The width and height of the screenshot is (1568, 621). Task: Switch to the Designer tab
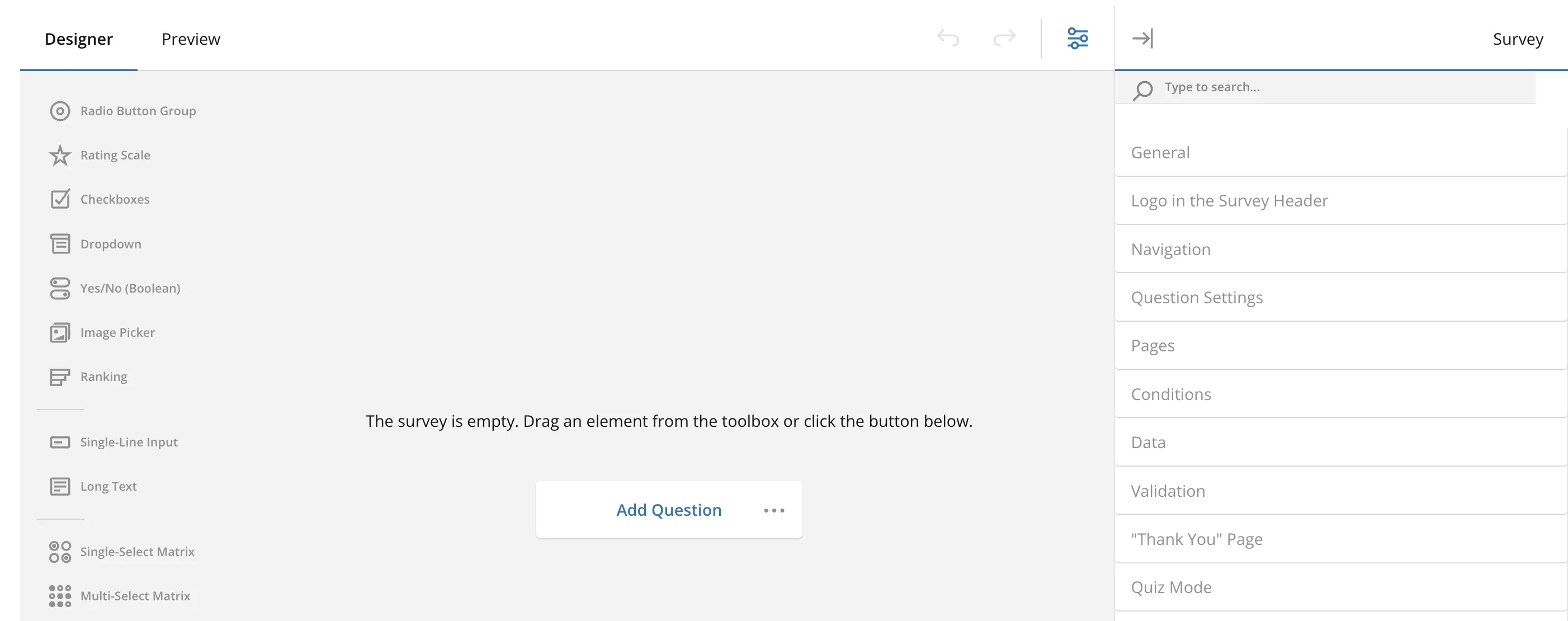78,39
